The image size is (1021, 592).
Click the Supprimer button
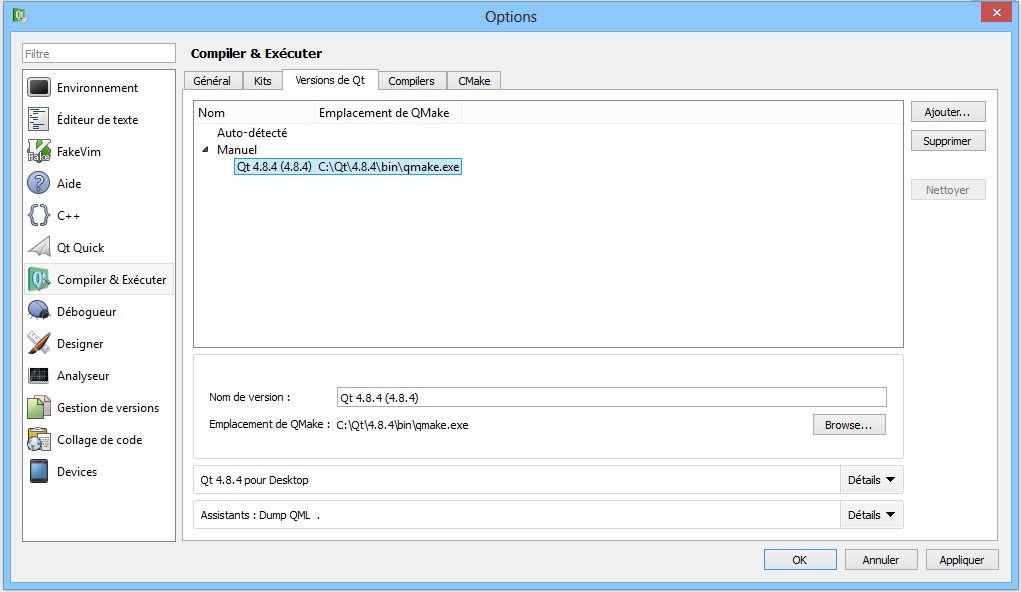tap(947, 141)
